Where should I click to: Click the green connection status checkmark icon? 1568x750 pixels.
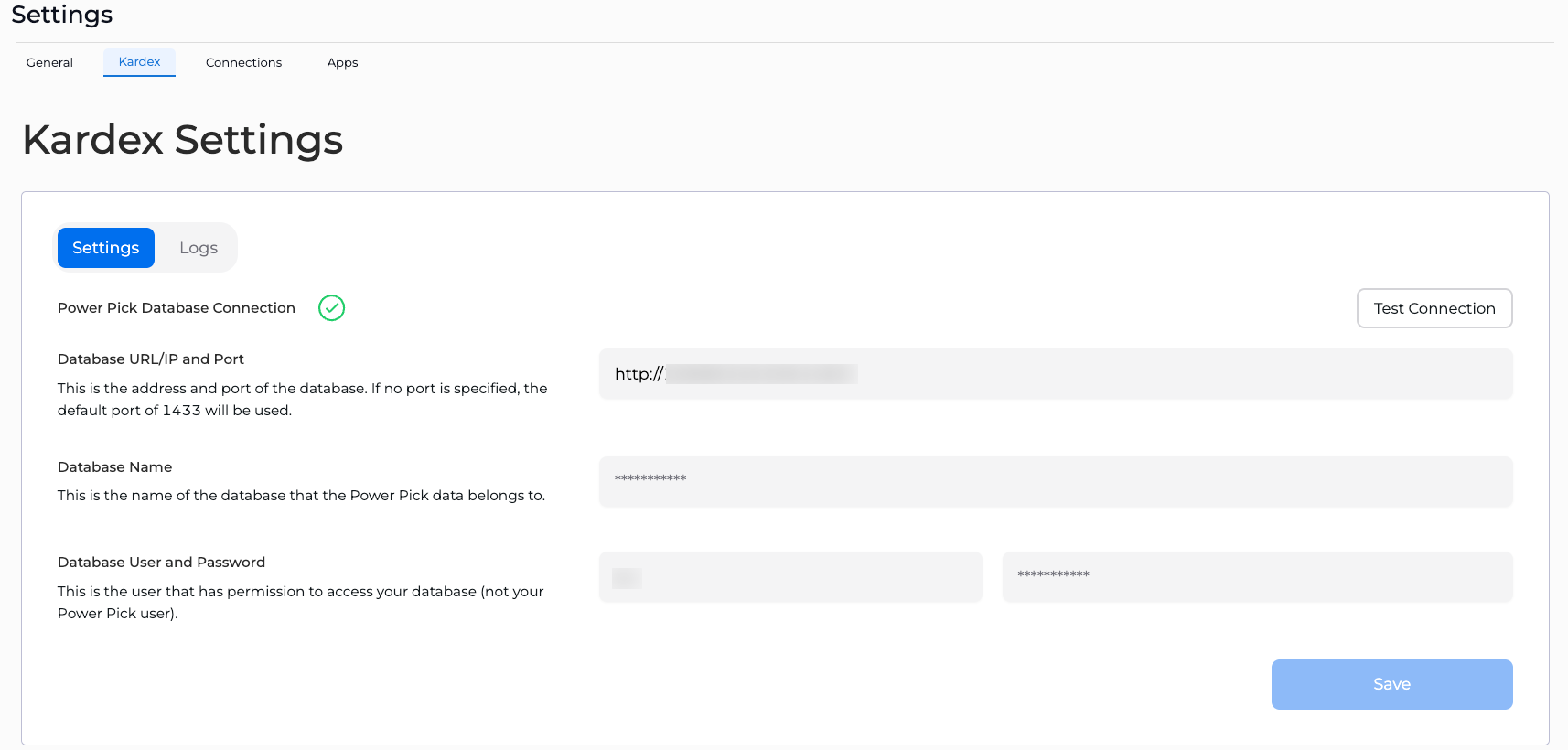pos(331,308)
